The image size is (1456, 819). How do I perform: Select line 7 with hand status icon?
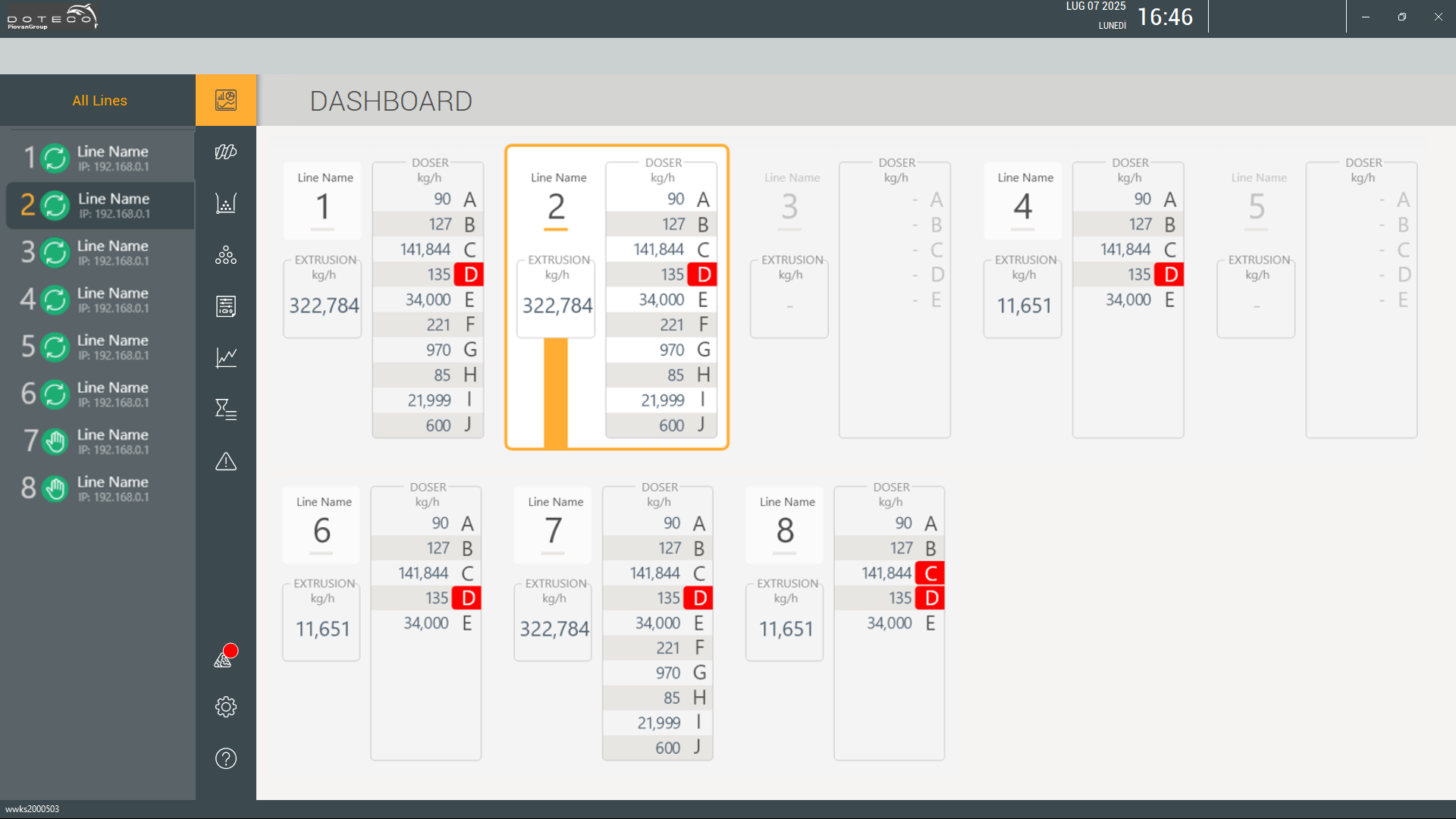tap(99, 441)
